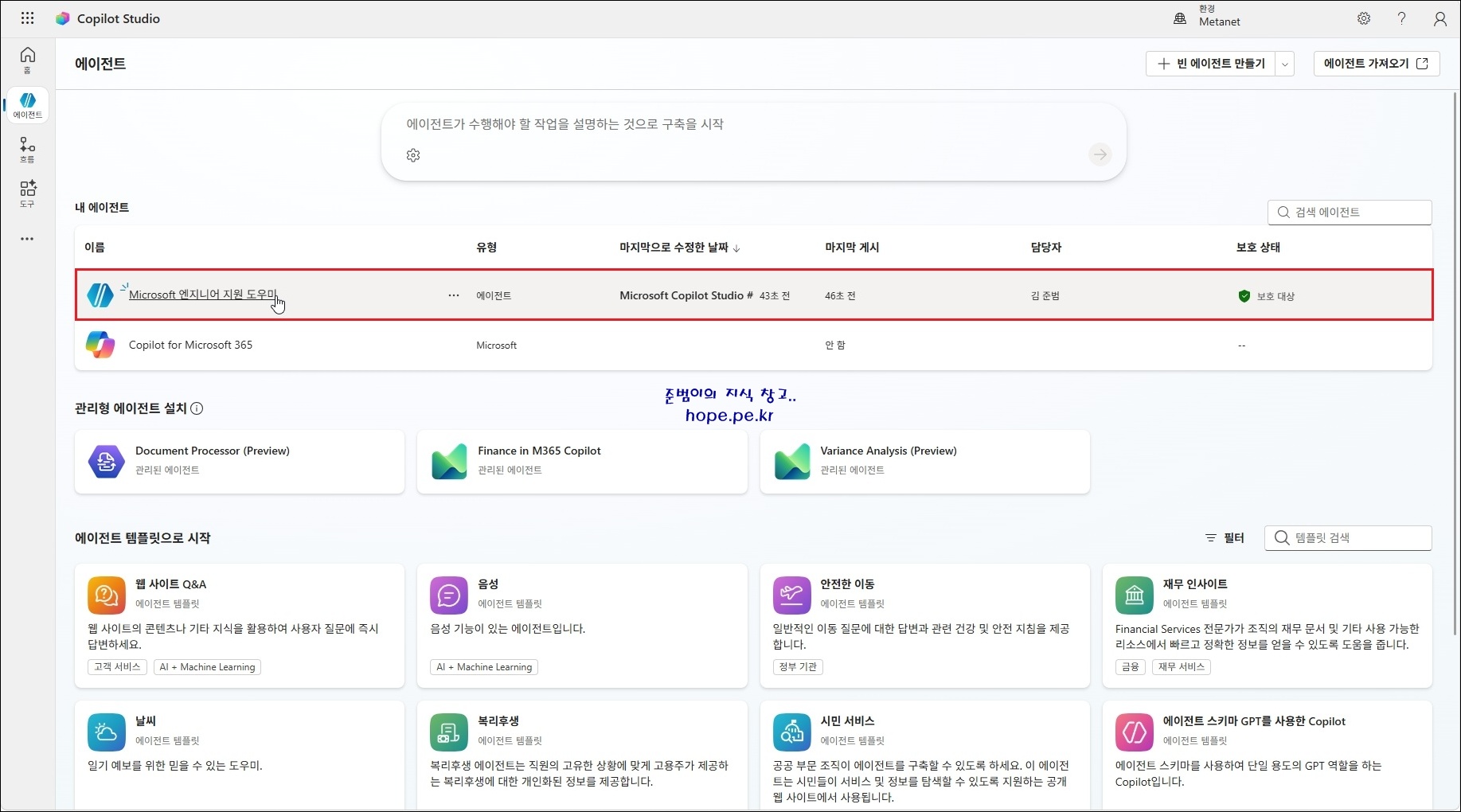Click 에이전트 가져오기 button
This screenshot has height=812, width=1461.
1377,64
